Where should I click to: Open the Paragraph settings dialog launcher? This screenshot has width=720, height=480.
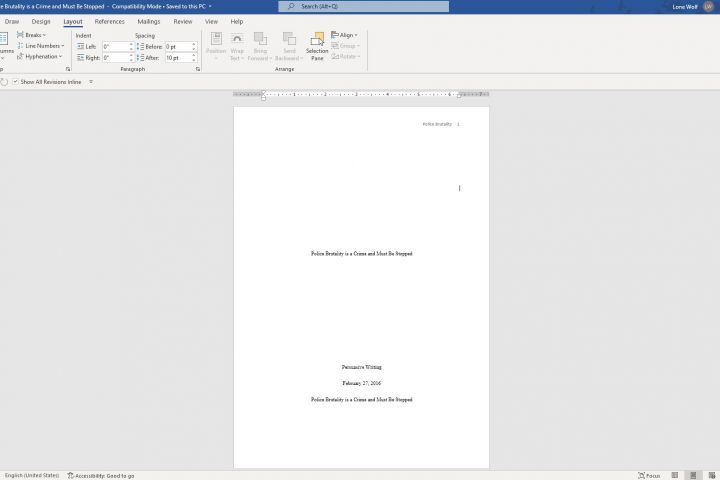198,69
